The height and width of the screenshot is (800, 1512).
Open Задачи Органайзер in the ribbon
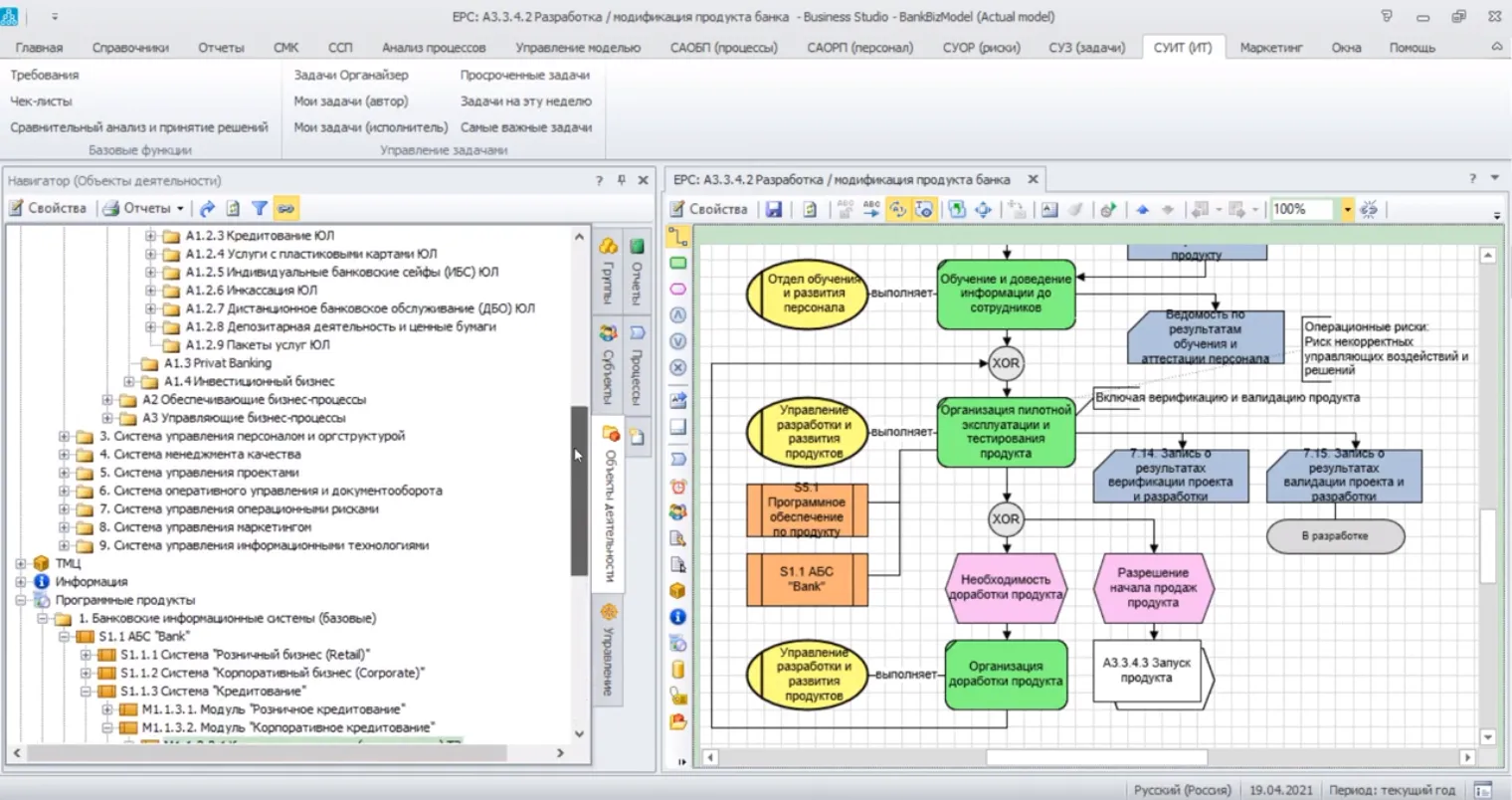click(351, 75)
